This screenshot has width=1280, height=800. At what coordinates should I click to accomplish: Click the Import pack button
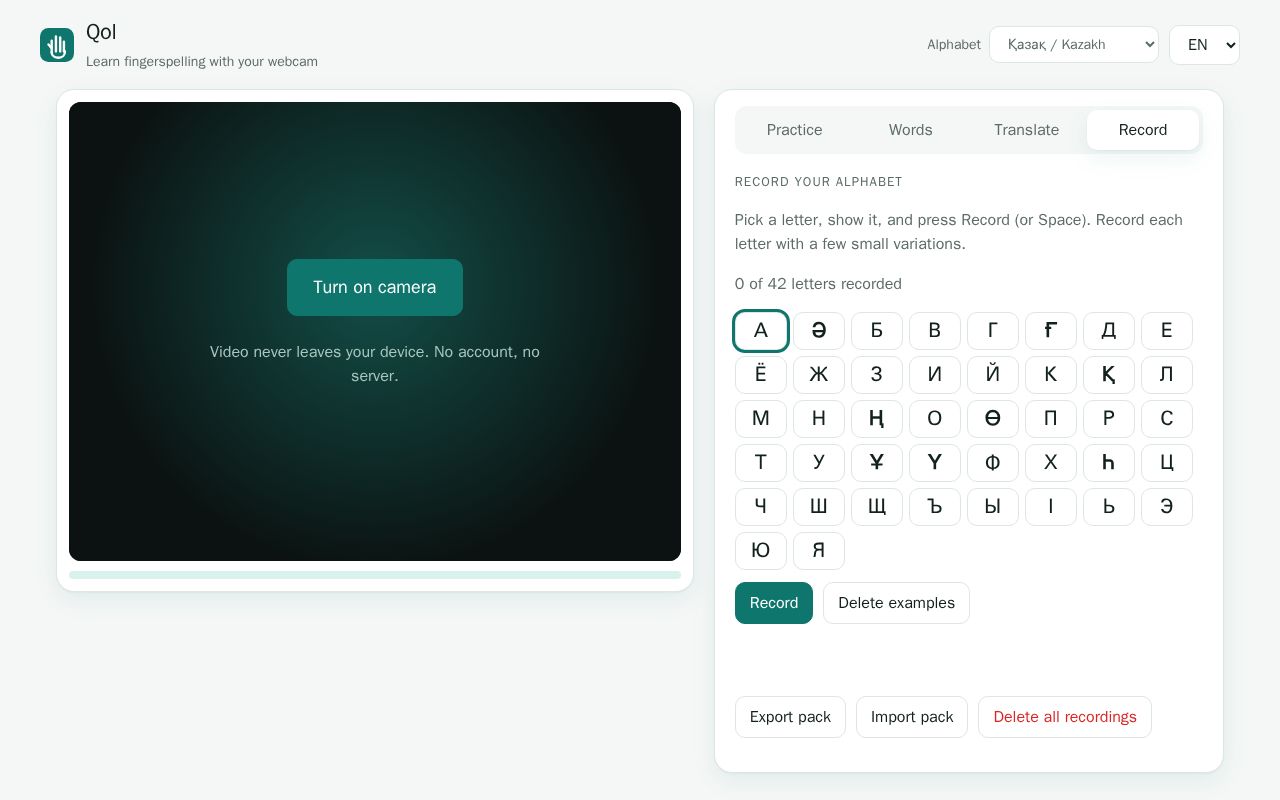pyautogui.click(x=912, y=717)
